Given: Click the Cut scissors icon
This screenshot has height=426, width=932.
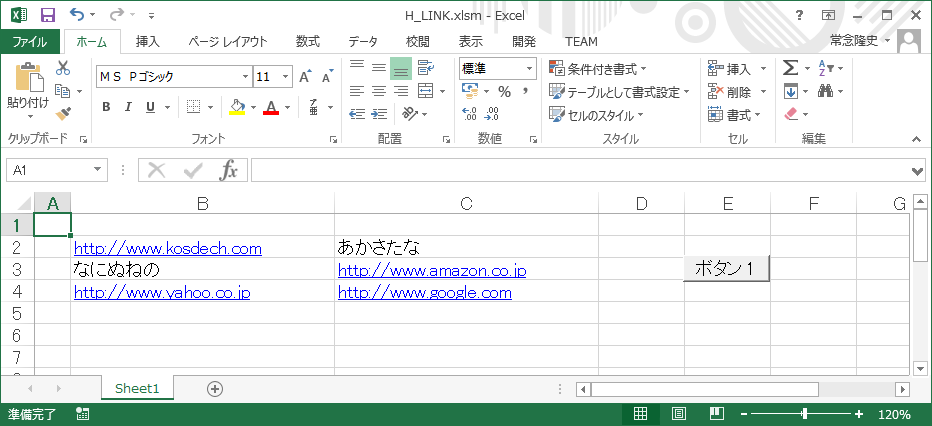Looking at the screenshot, I should pyautogui.click(x=63, y=68).
